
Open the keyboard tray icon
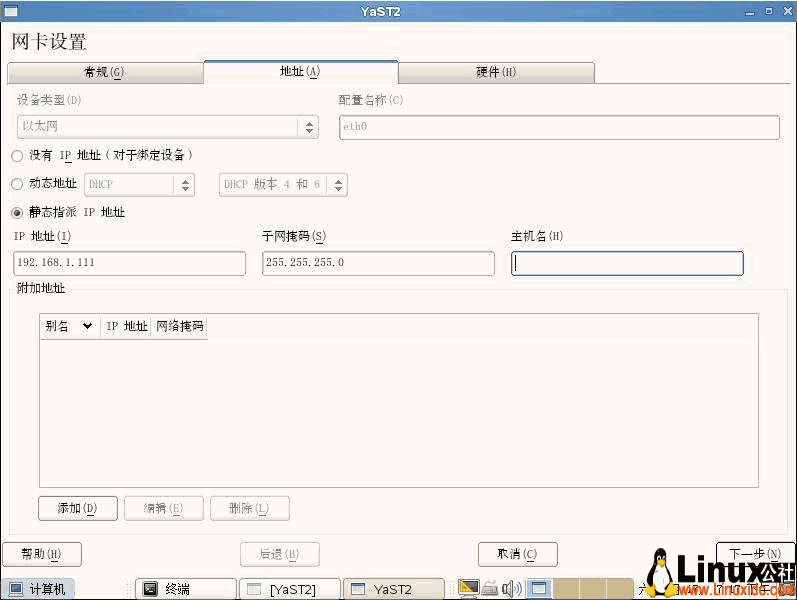(490, 588)
